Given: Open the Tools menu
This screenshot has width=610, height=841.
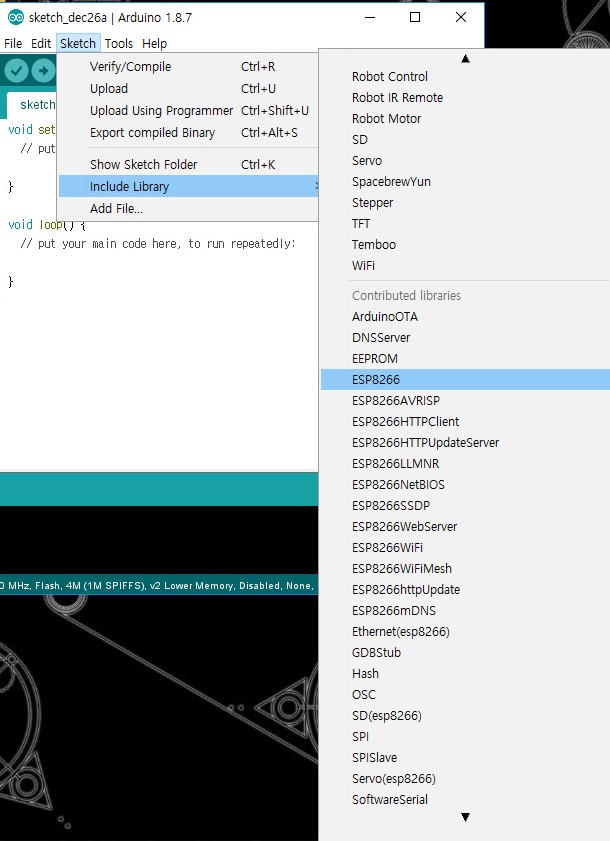Looking at the screenshot, I should tap(118, 44).
